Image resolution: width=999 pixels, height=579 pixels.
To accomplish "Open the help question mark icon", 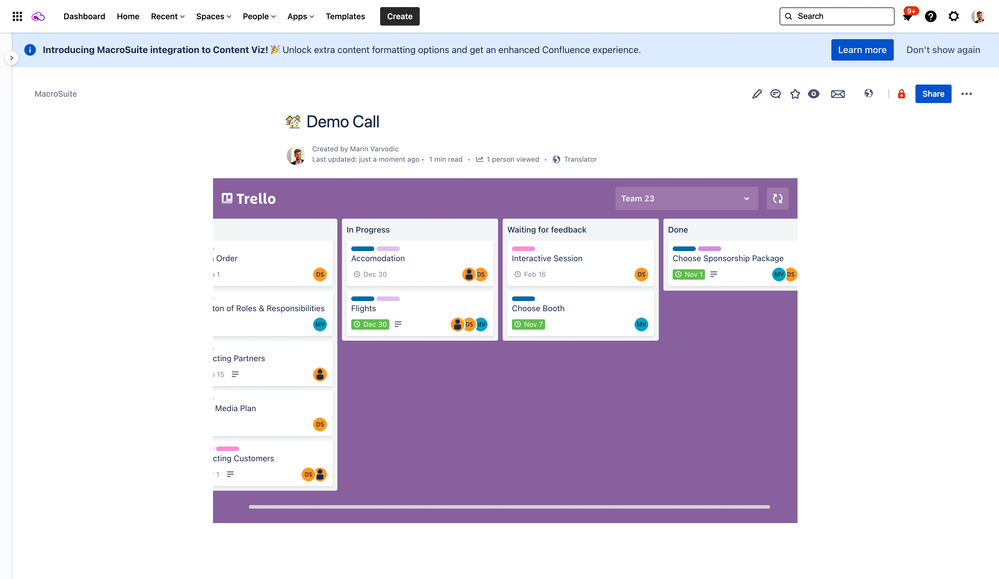I will pos(931,17).
